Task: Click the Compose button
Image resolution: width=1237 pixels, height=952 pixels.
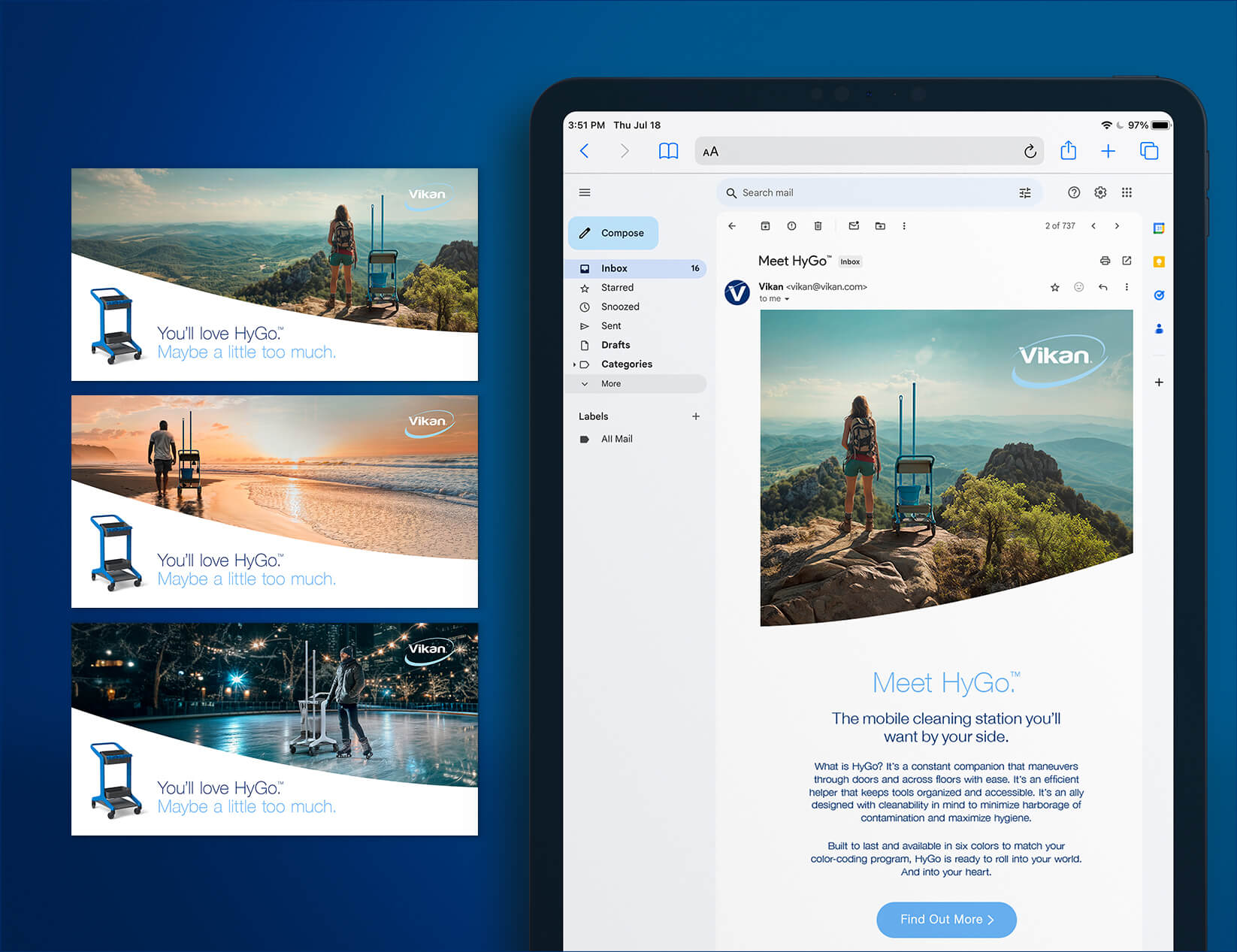Action: click(x=613, y=233)
